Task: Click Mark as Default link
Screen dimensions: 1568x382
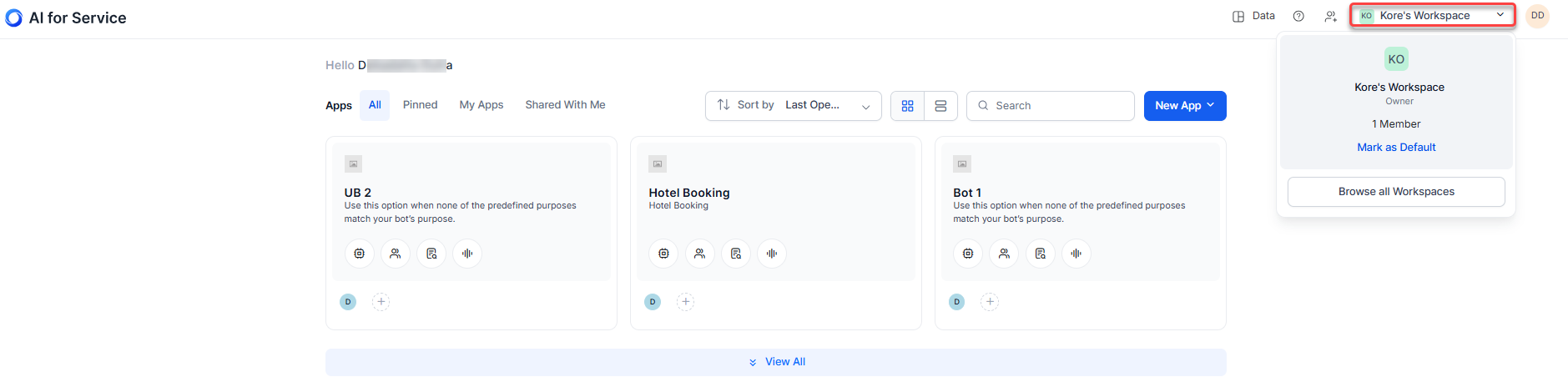Action: [x=1396, y=148]
